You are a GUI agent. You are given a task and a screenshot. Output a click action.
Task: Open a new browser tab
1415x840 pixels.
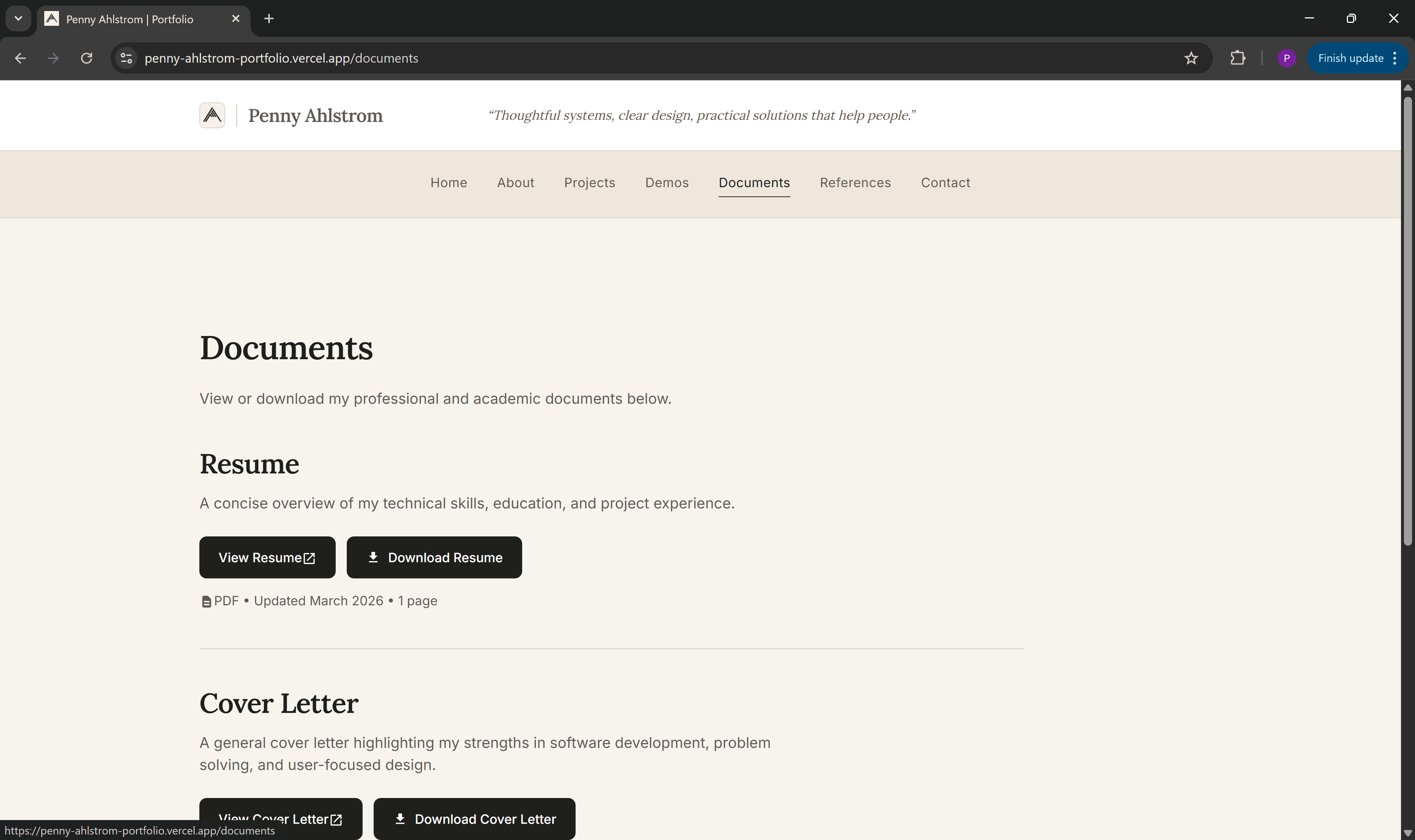pos(268,18)
